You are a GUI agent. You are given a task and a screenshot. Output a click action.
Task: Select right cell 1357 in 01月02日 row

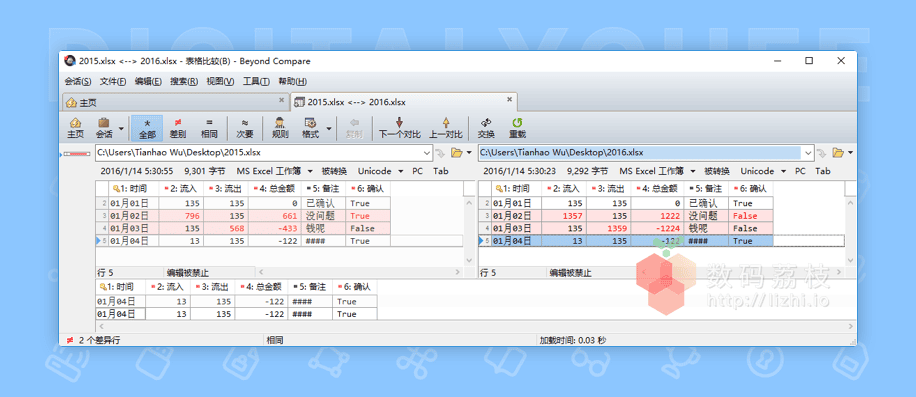(564, 216)
